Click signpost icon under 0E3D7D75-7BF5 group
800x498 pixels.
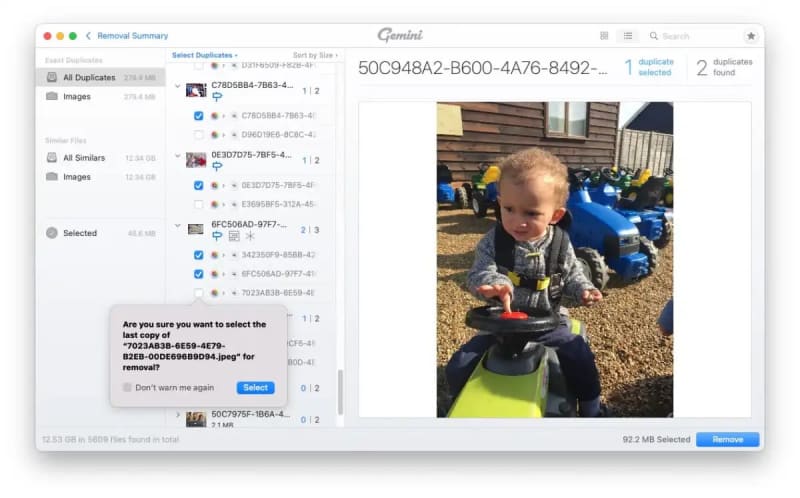[x=217, y=166]
